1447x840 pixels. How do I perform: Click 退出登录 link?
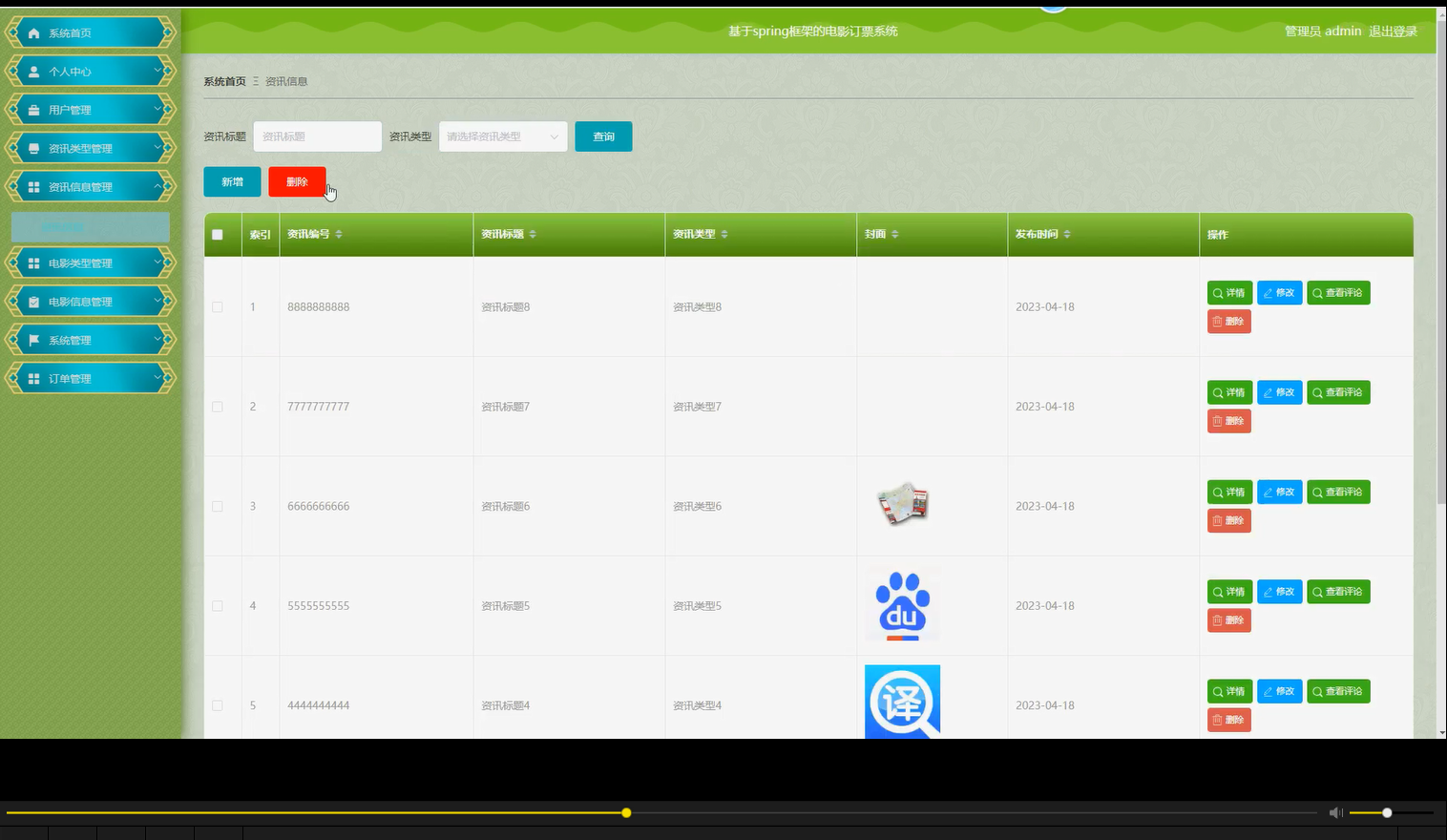click(1393, 31)
